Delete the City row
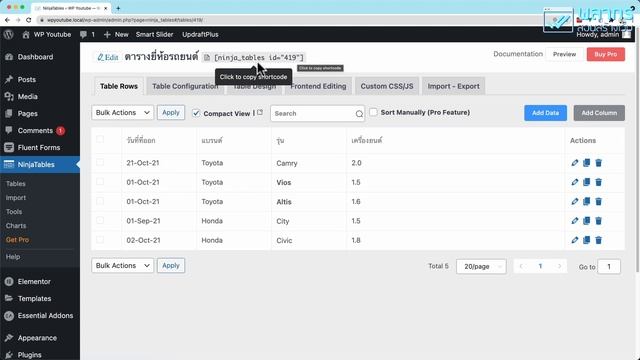This screenshot has width=640, height=360. (598, 221)
